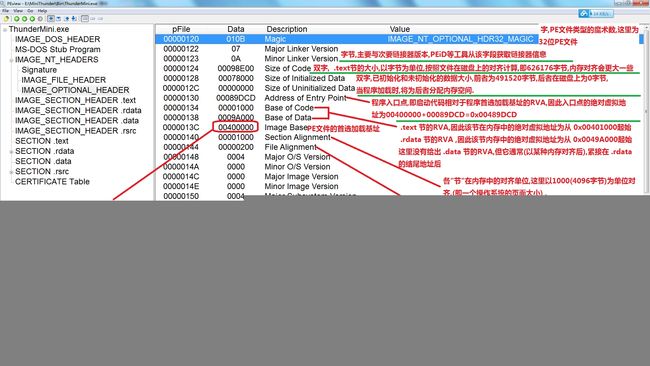Select IMAGE_SECTION_HEADER .text

[x=75, y=100]
